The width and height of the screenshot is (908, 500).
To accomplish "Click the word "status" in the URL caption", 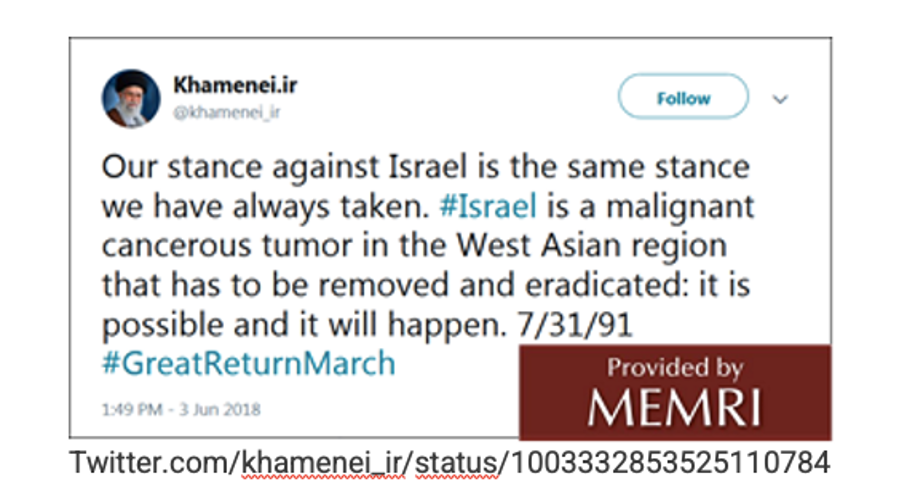I will coord(454,463).
